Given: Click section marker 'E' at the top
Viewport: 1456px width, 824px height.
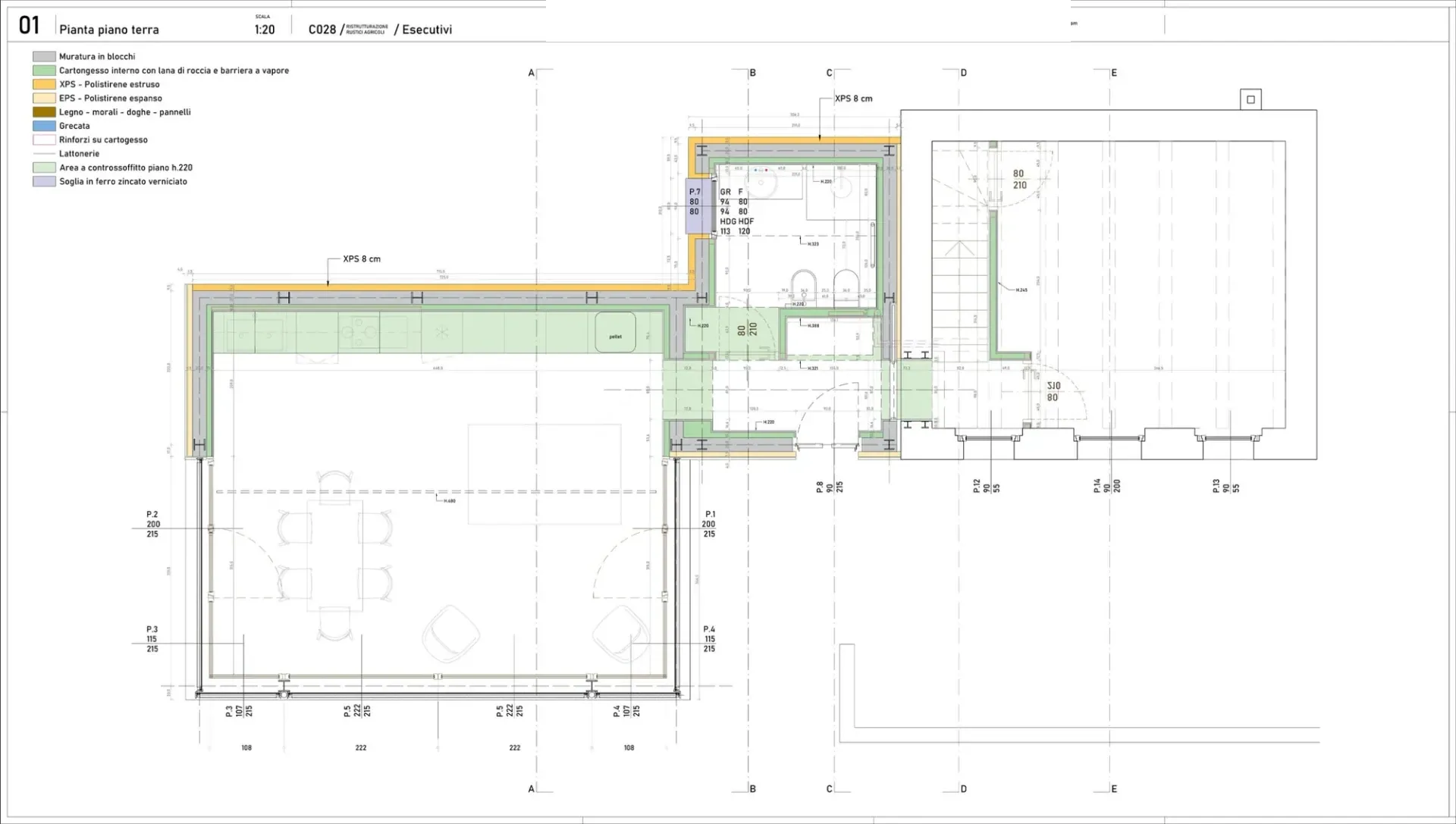Looking at the screenshot, I should 1114,74.
